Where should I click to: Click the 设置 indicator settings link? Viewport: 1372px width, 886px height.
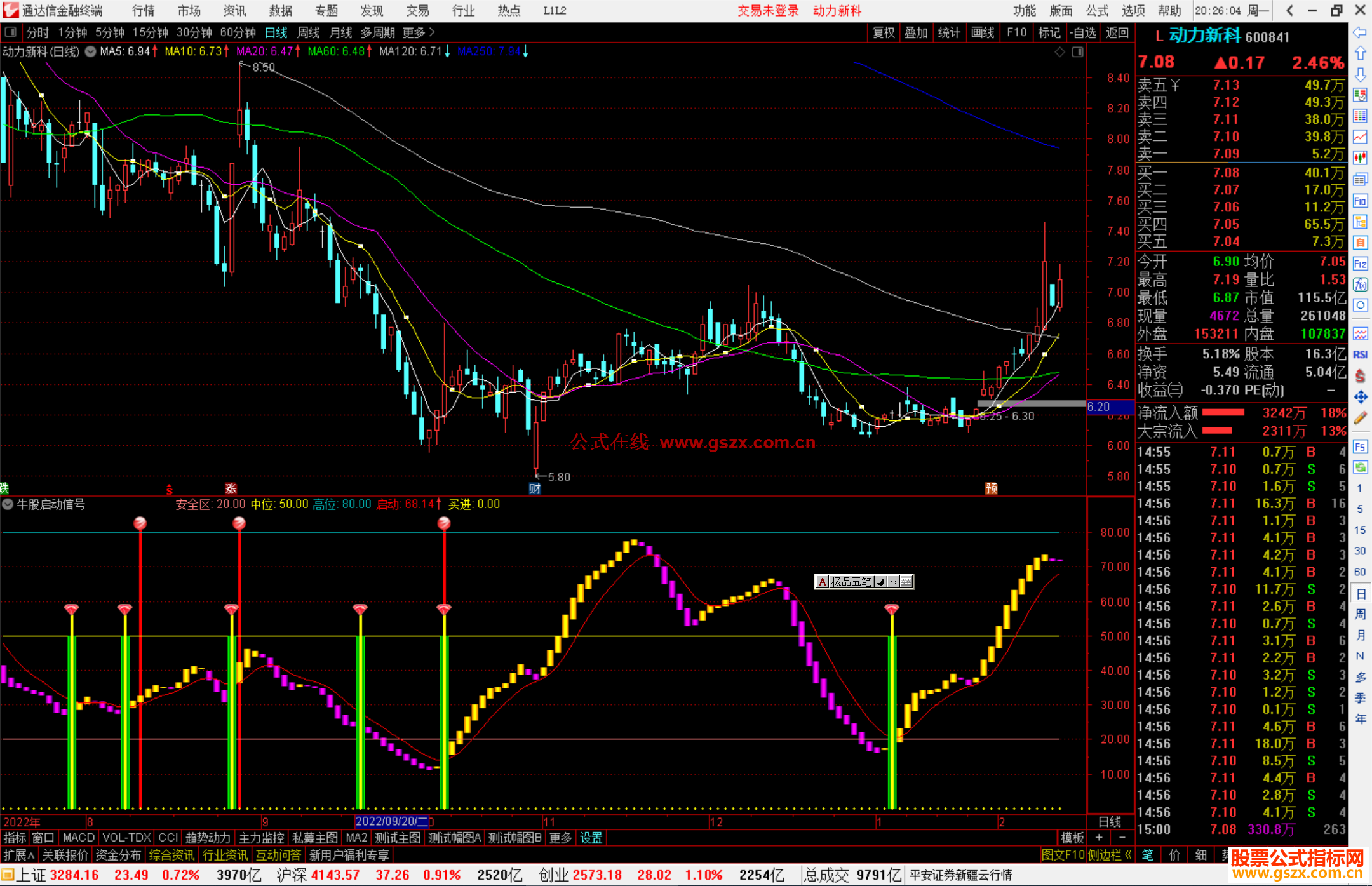coord(591,838)
